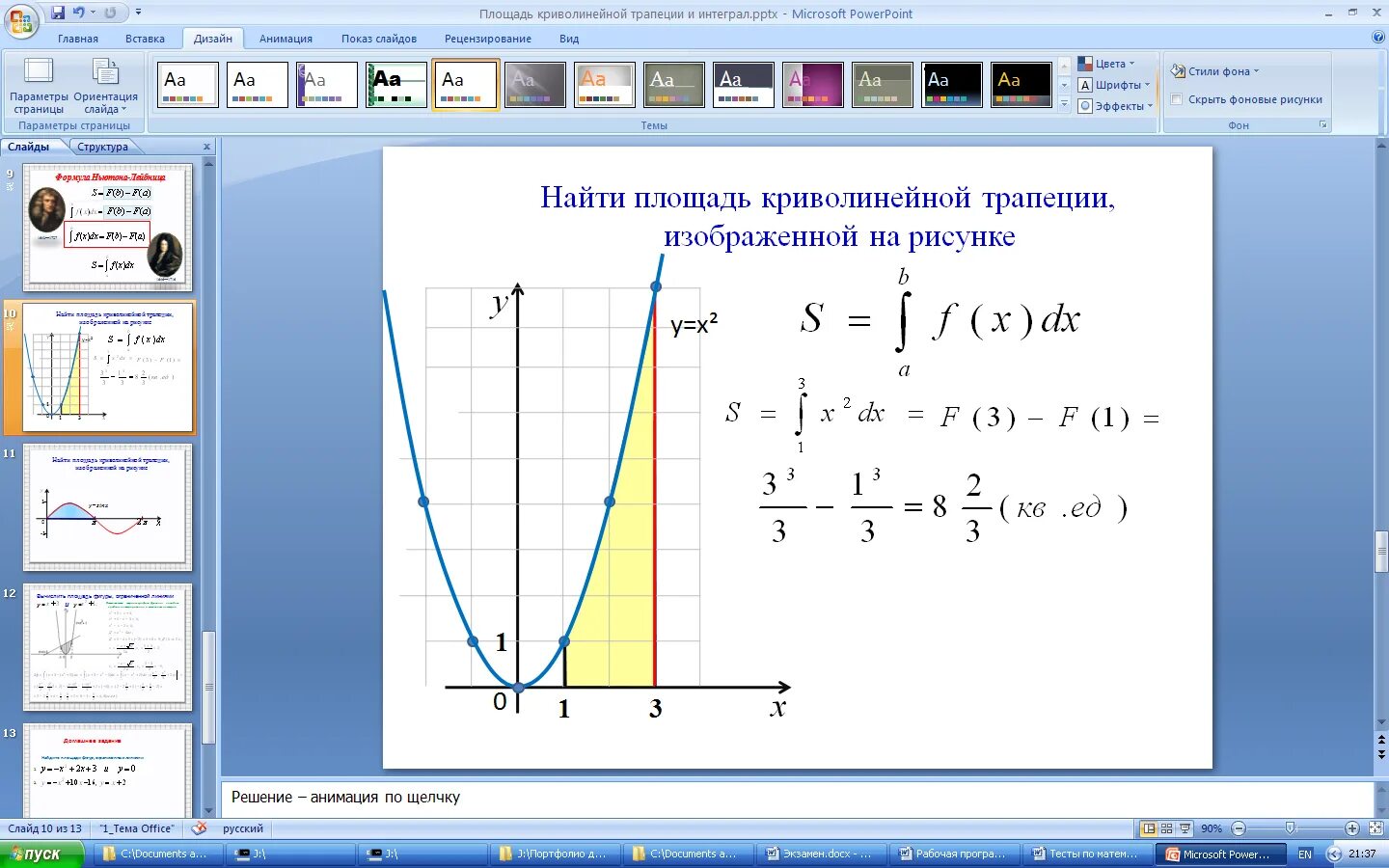The image size is (1389, 868).
Task: Select slide 10 thumbnail
Action: point(108,367)
